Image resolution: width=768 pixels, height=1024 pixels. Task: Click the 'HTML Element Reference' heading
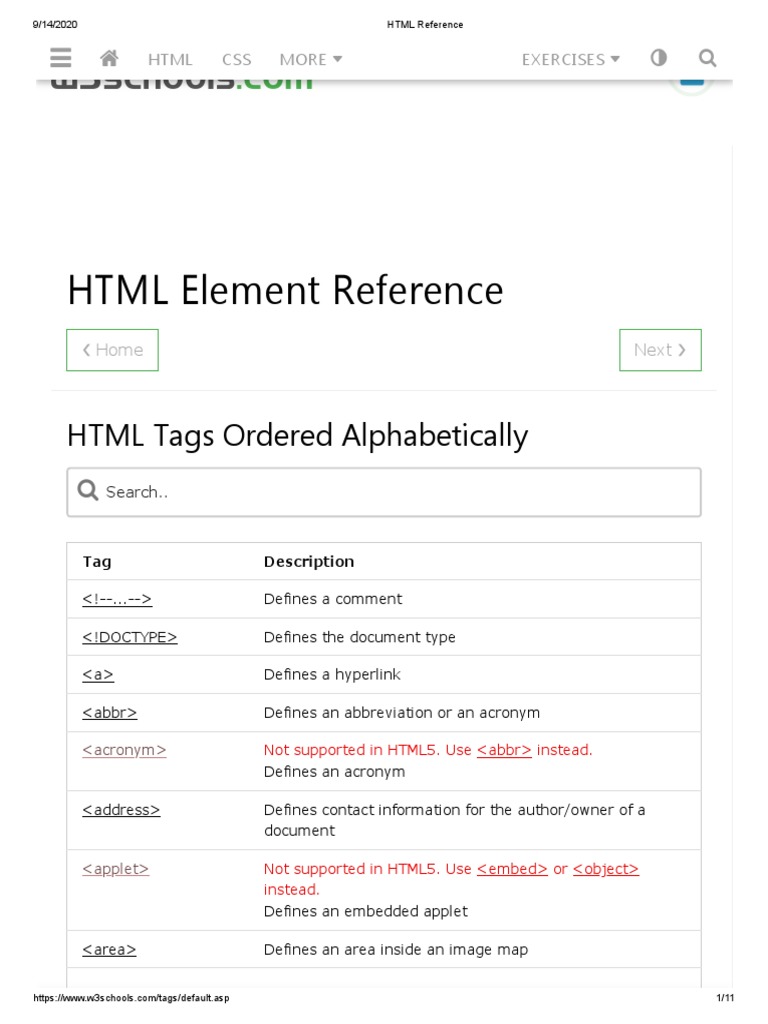[x=285, y=290]
